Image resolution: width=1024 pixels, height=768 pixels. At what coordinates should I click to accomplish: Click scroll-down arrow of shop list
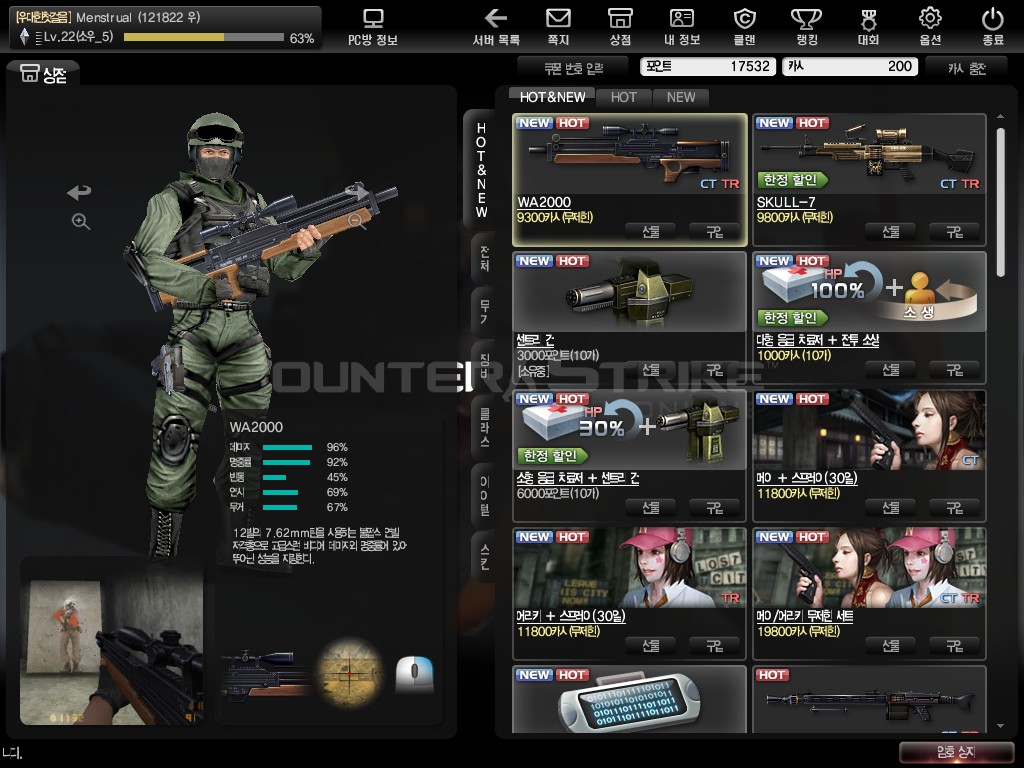coord(1000,726)
